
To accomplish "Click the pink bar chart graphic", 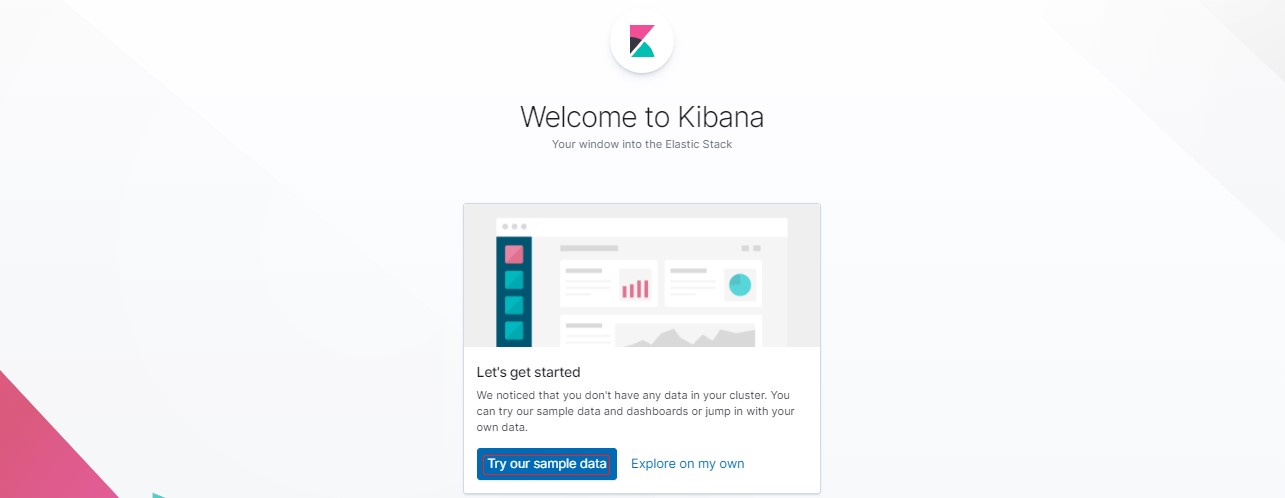I will (x=635, y=288).
